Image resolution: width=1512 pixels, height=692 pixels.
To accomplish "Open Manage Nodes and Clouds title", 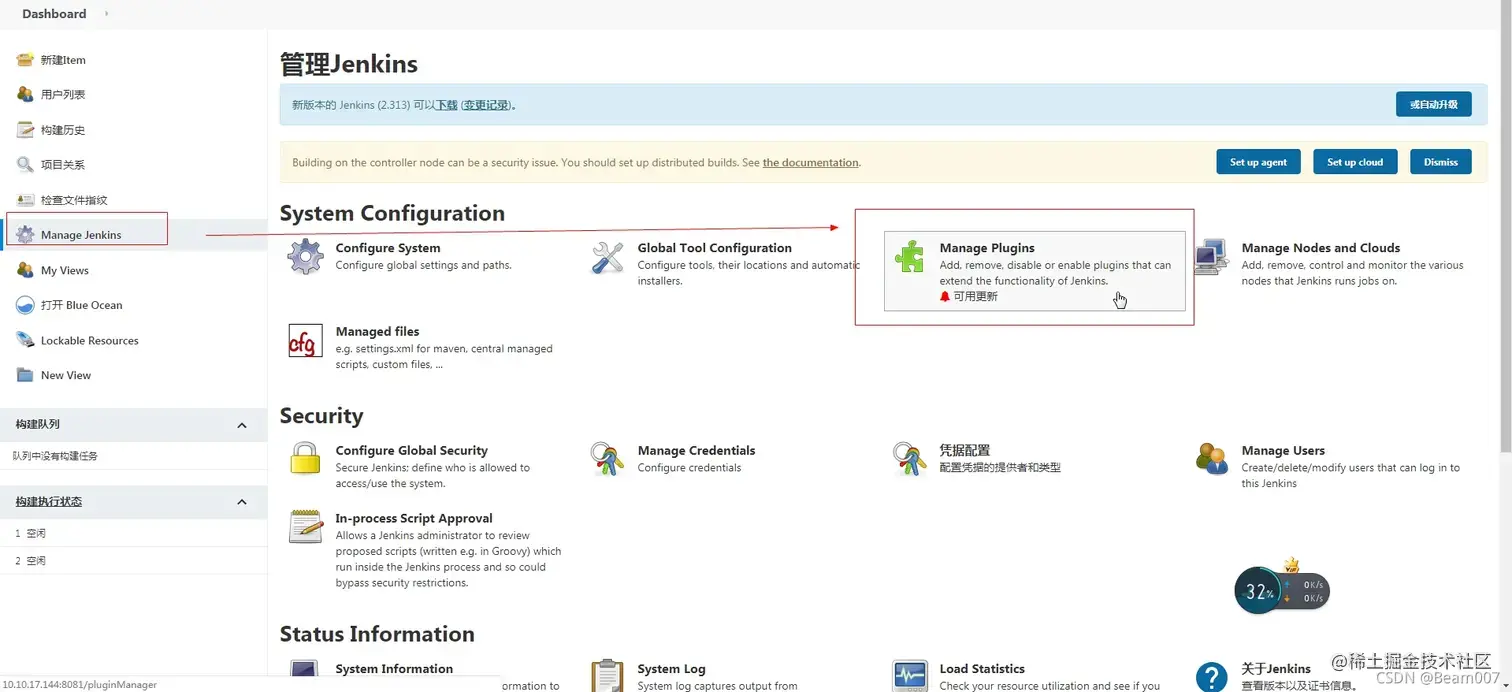I will pyautogui.click(x=1320, y=248).
